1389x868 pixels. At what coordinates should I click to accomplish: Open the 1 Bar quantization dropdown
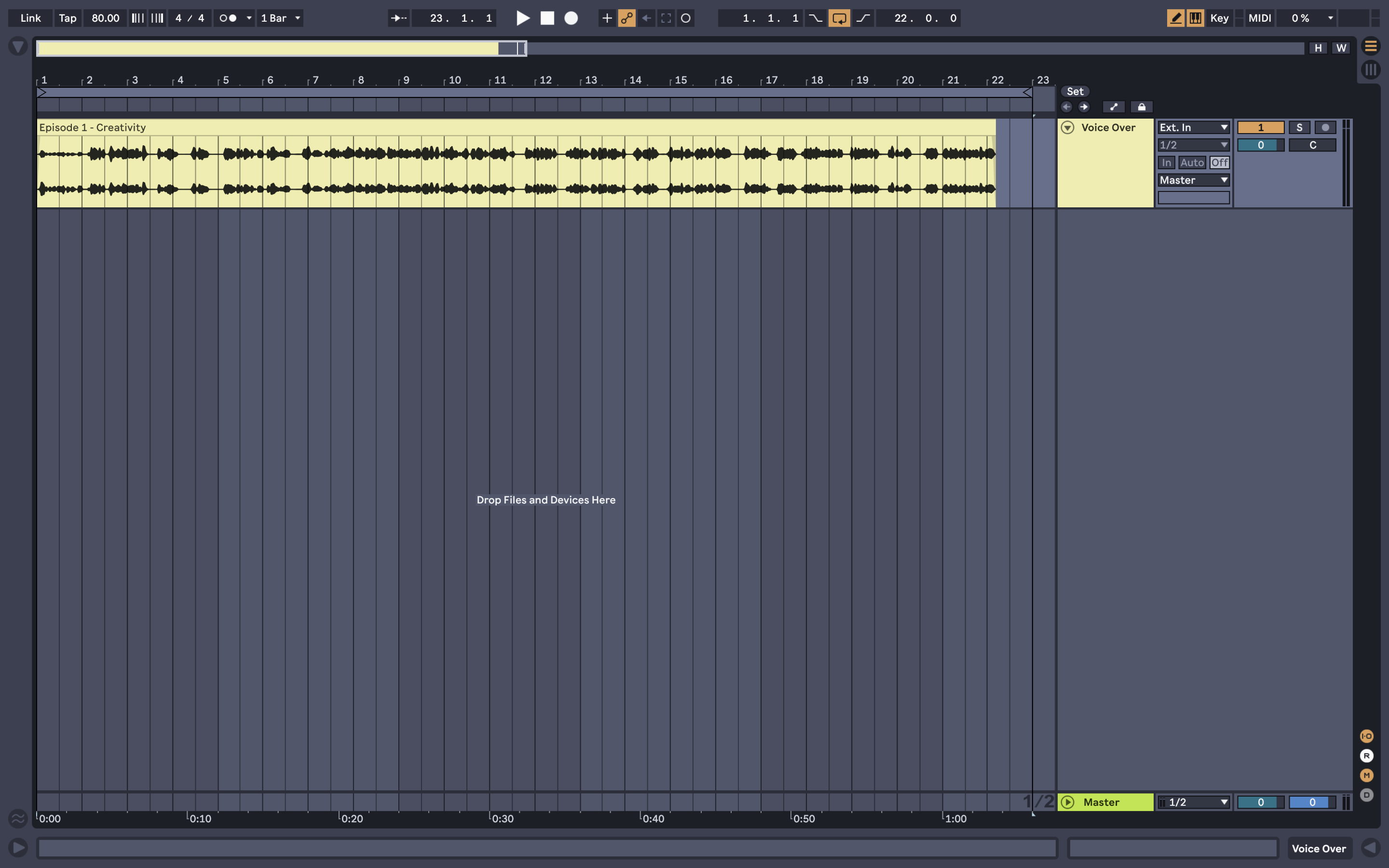point(280,18)
